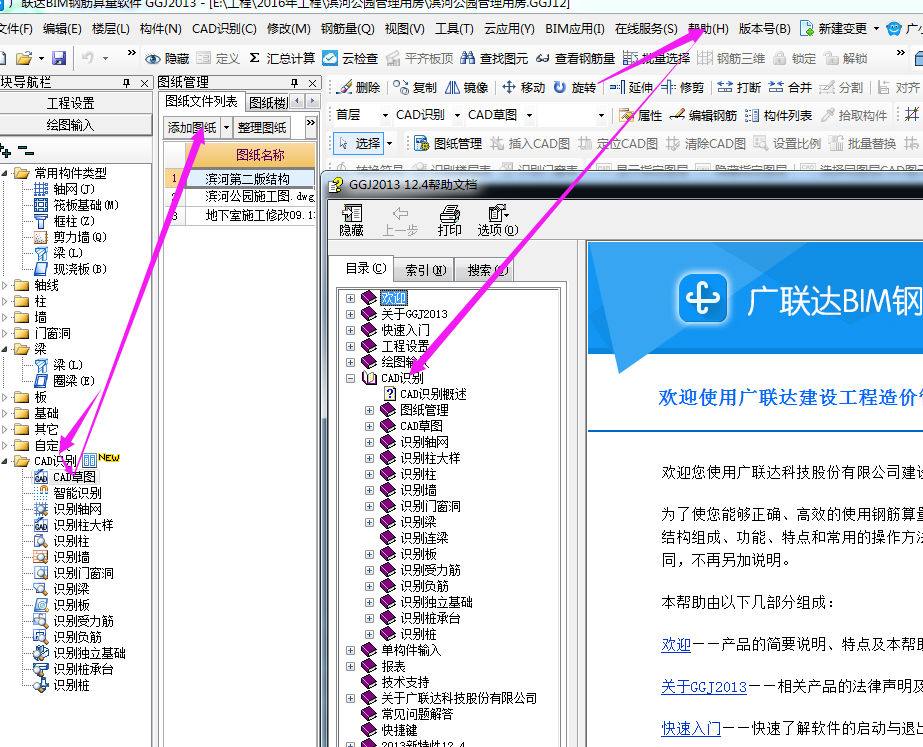Click 打断 break tool
923x747 pixels.
[739, 87]
